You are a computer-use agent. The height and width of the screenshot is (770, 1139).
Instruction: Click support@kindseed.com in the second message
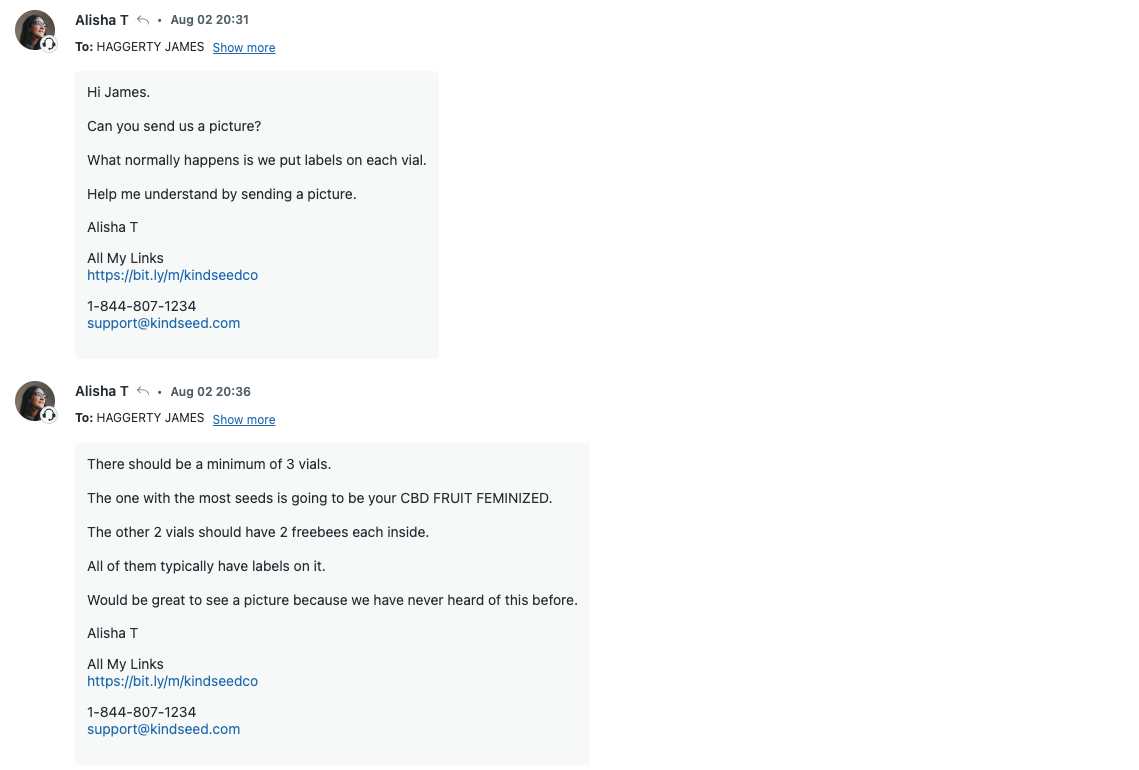pos(163,729)
